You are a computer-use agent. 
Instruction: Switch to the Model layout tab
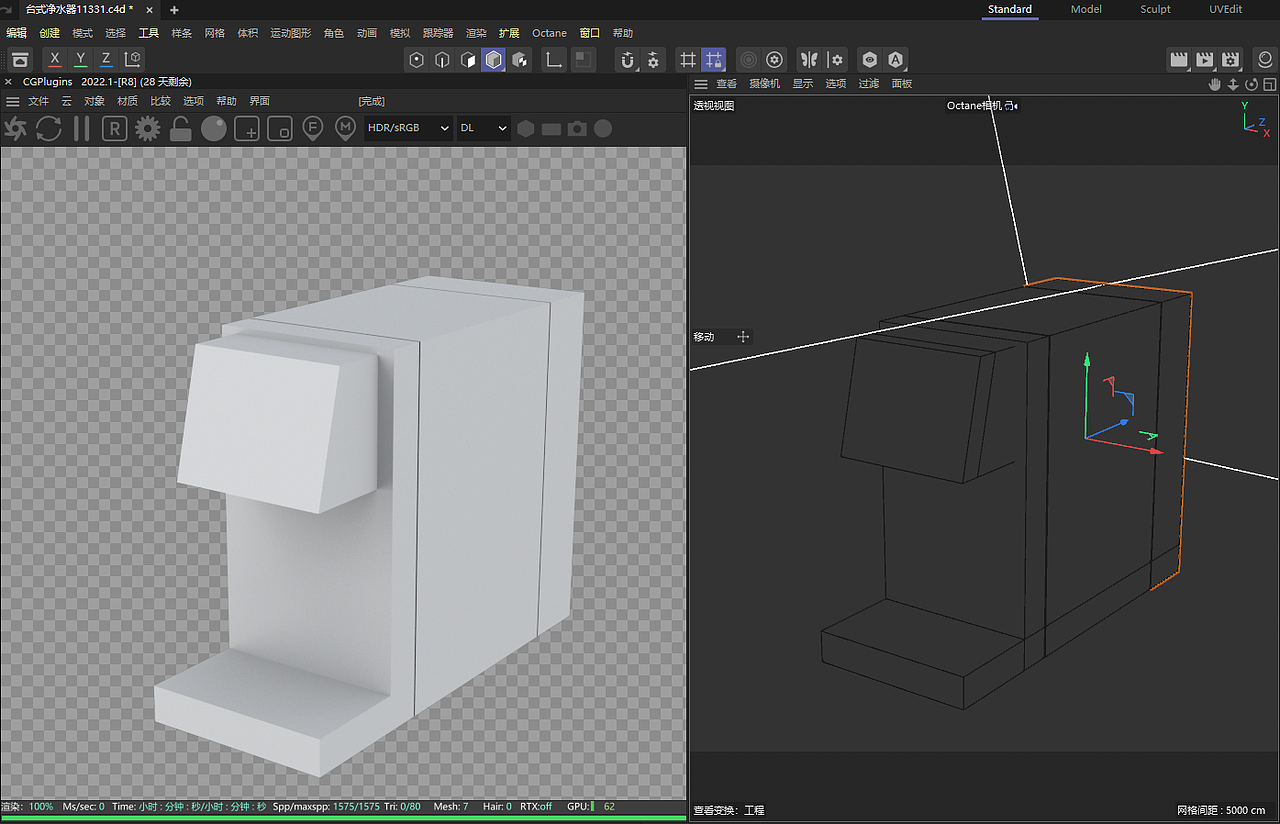click(x=1086, y=9)
